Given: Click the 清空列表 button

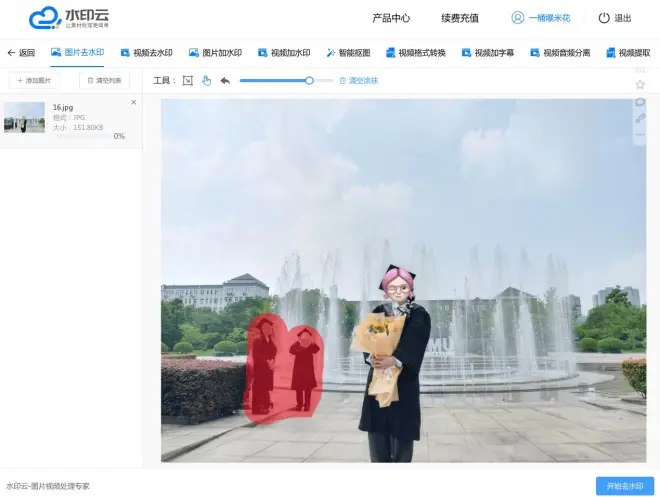Looking at the screenshot, I should [104, 80].
